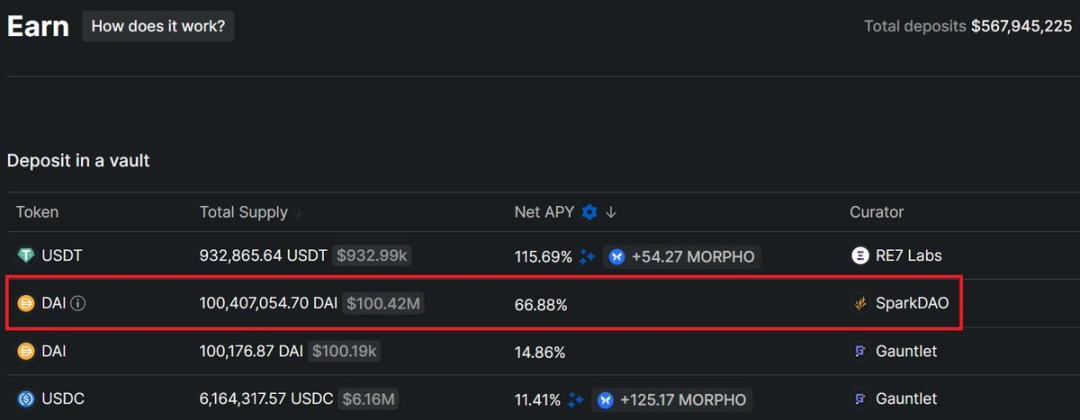The height and width of the screenshot is (420, 1080).
Task: Open the 'How does it work?' button
Action: click(x=158, y=26)
